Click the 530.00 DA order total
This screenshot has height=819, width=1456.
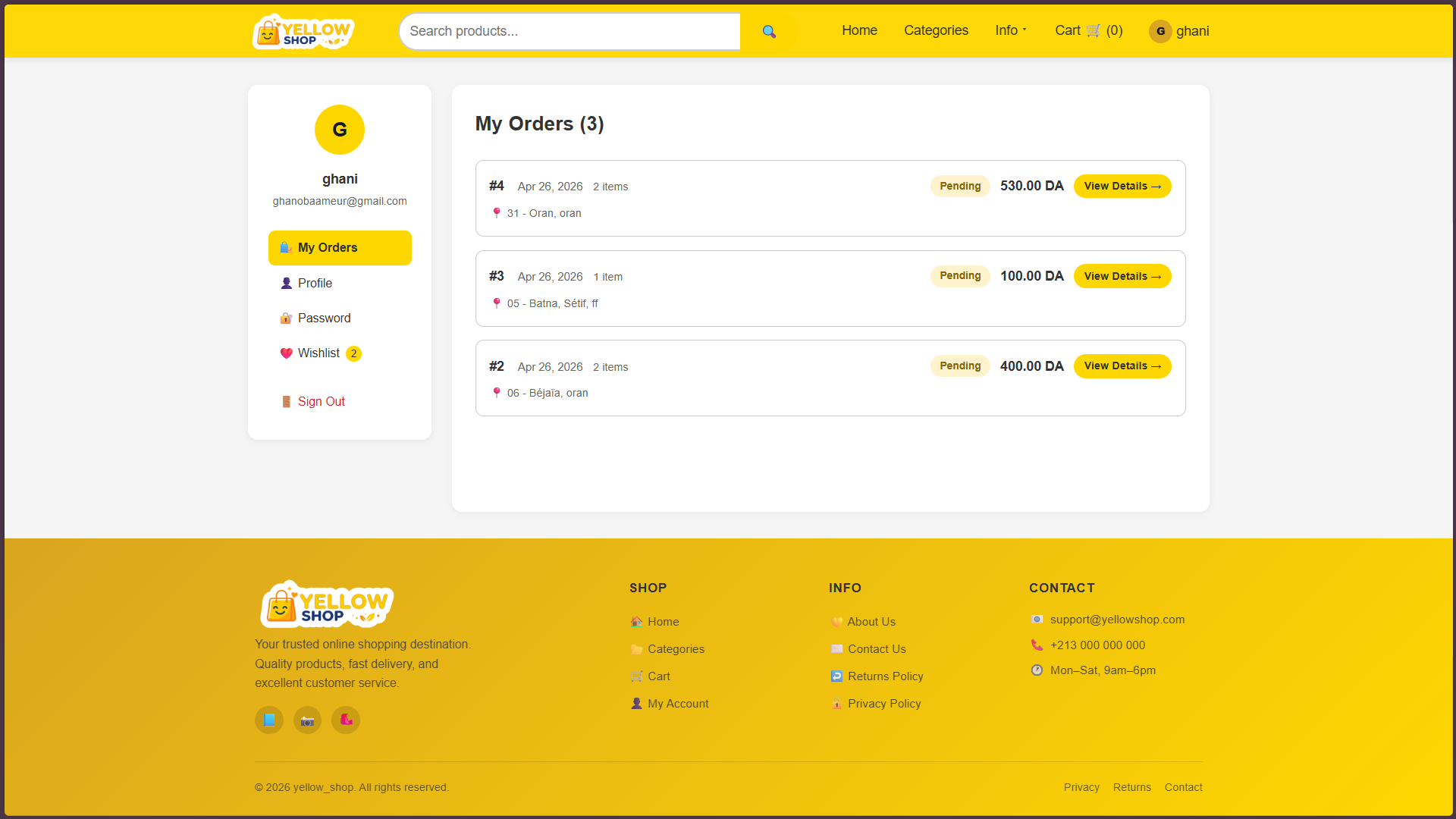(1031, 186)
